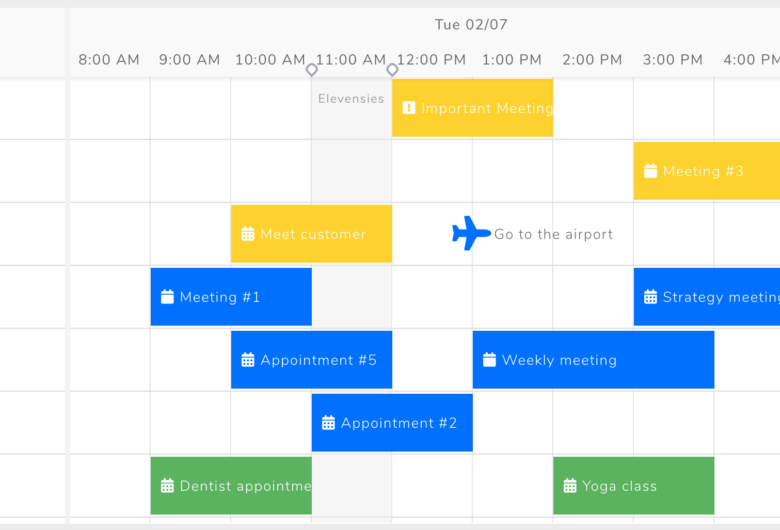Open the Dentist appointment event
The image size is (780, 530).
(231, 486)
